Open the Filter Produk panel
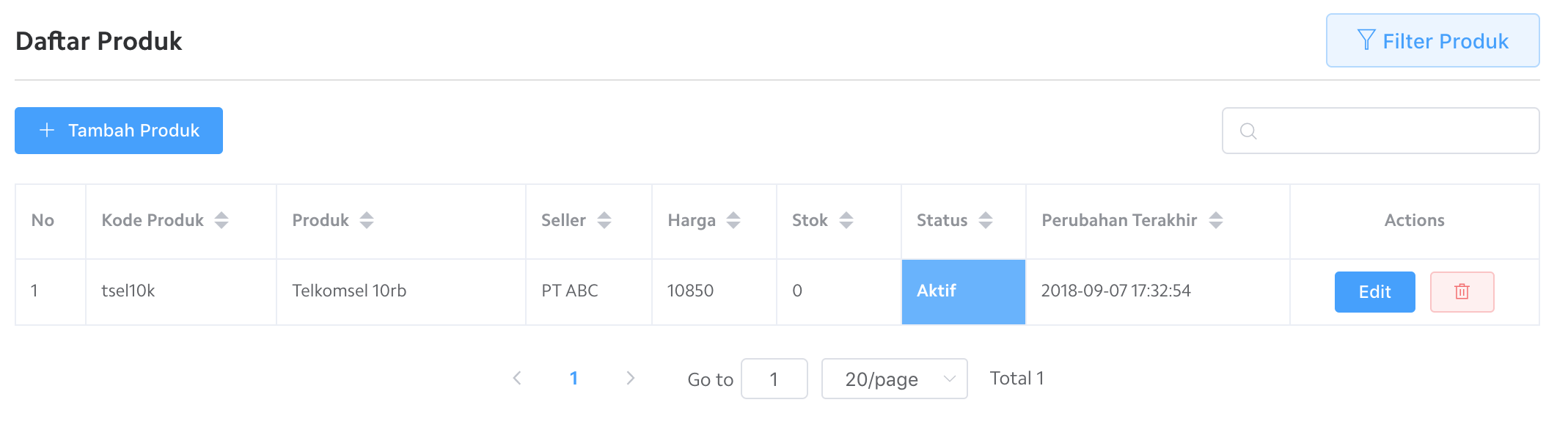The height and width of the screenshot is (430, 1568). pos(1432,40)
